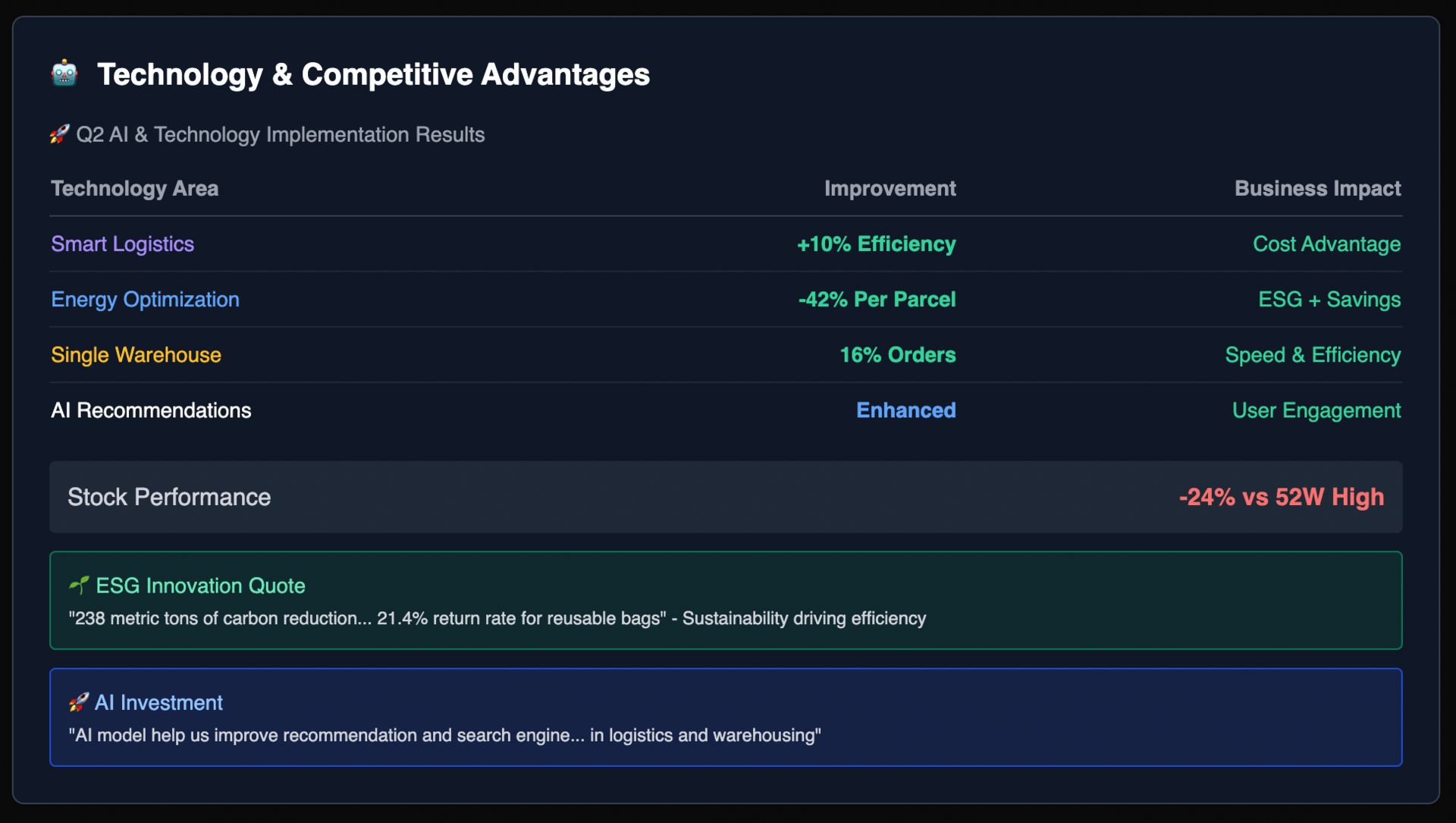The width and height of the screenshot is (1456, 823).
Task: Select Single Warehouse in the table
Action: [136, 355]
